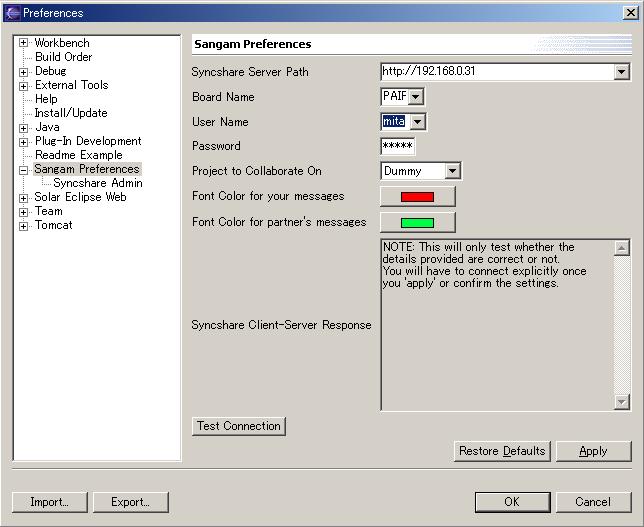644x527 pixels.
Task: Collapse the Sangam Preferences tree node
Action: point(23,170)
